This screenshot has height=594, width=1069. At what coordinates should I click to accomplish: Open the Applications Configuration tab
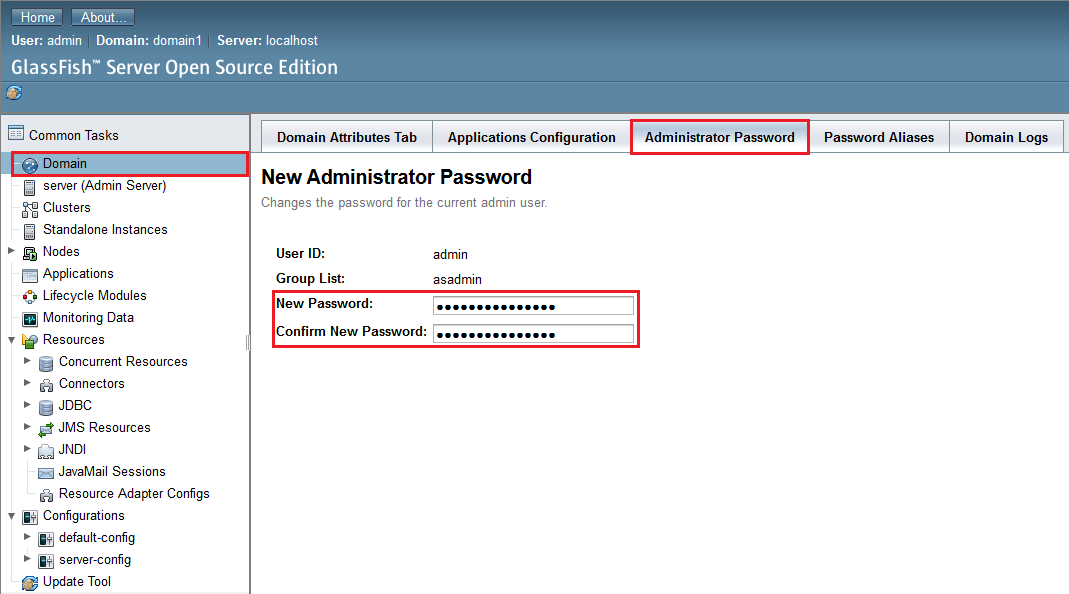[531, 137]
